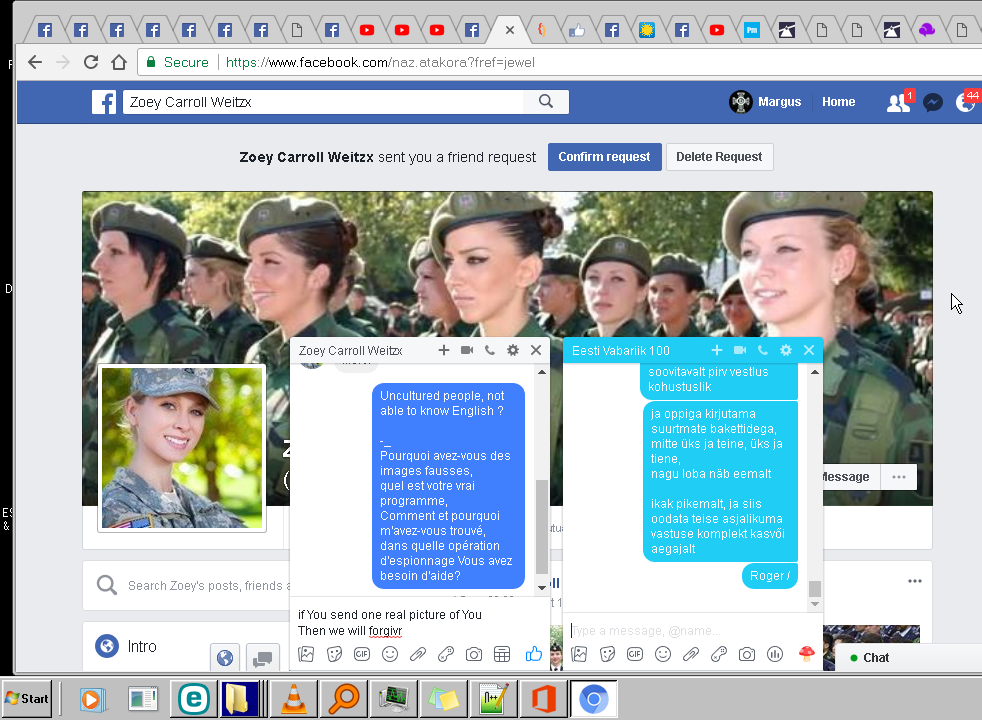Click Delete Request button
Viewport: 982px width, 720px height.
719,157
